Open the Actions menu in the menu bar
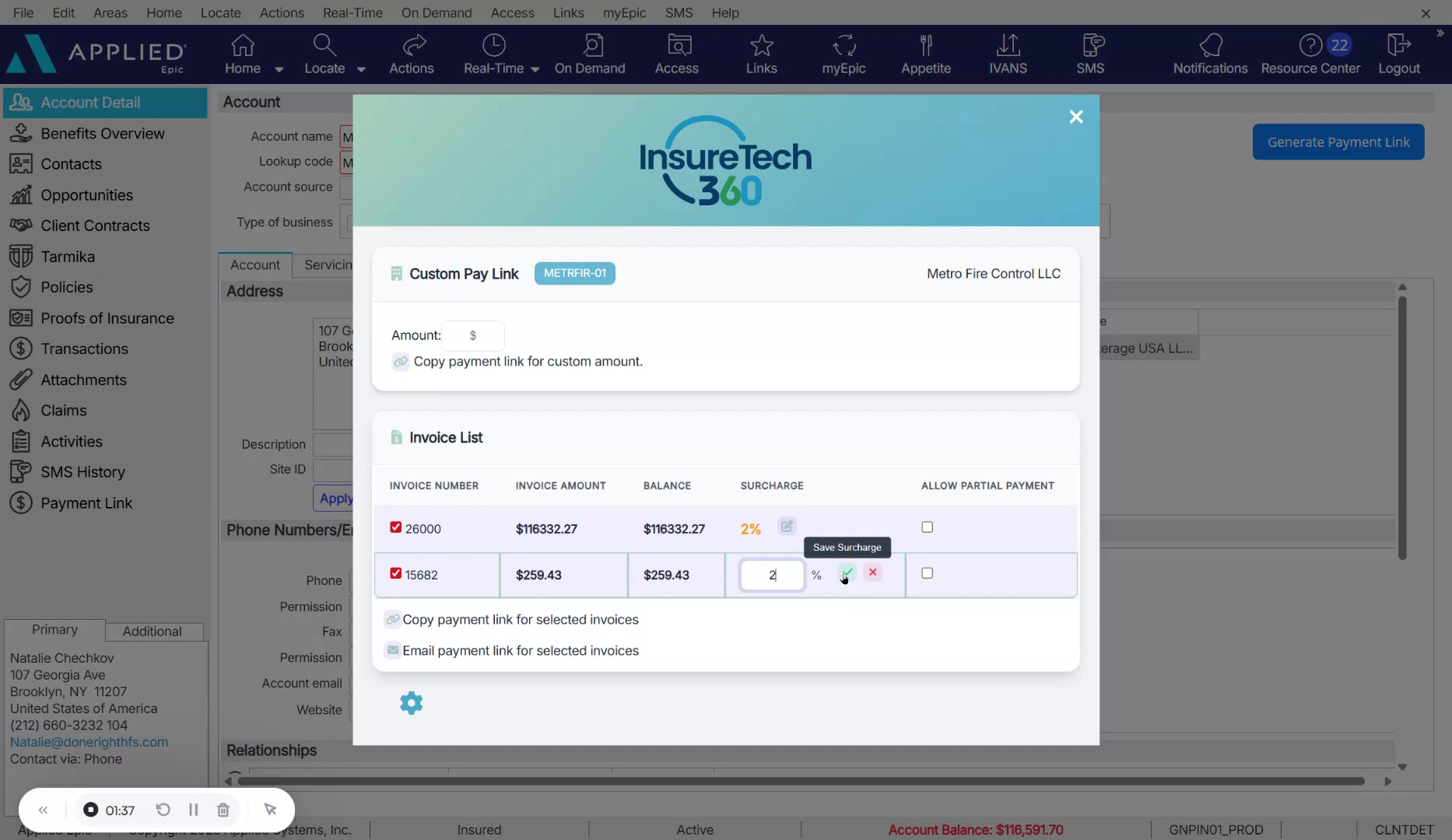The image size is (1452, 840). click(282, 12)
